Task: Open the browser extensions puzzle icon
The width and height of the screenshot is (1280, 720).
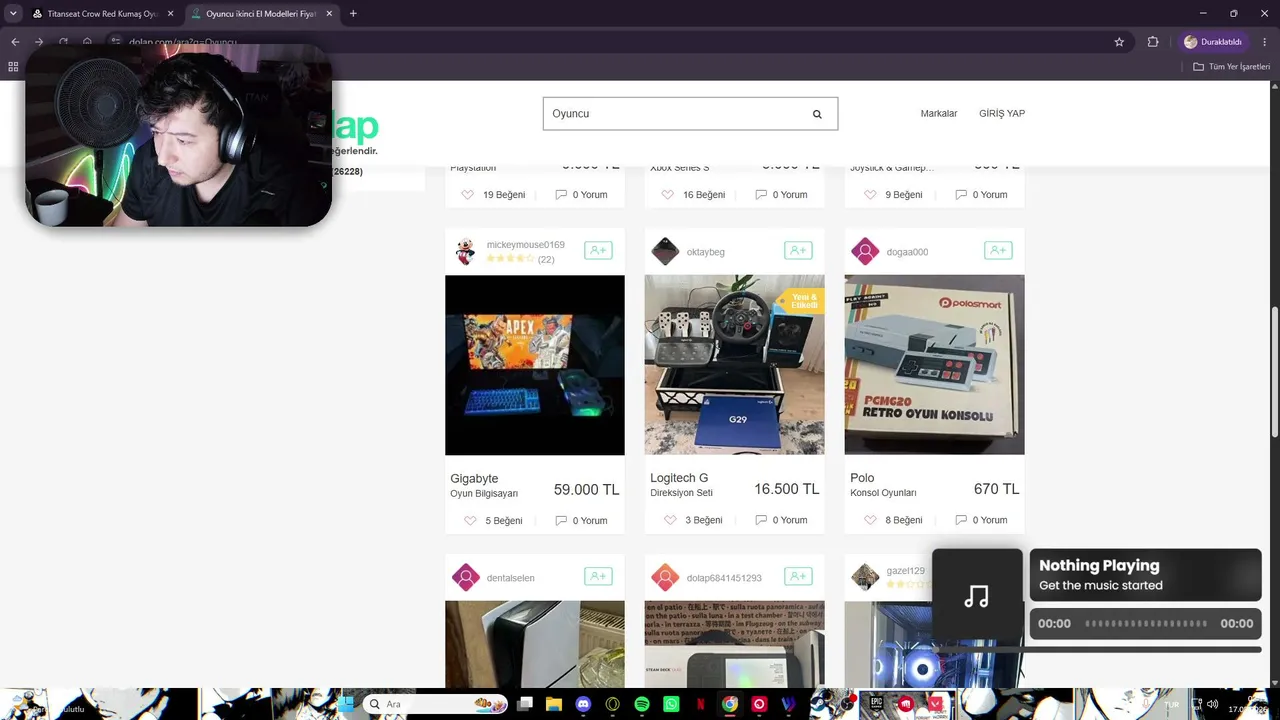Action: (1153, 42)
